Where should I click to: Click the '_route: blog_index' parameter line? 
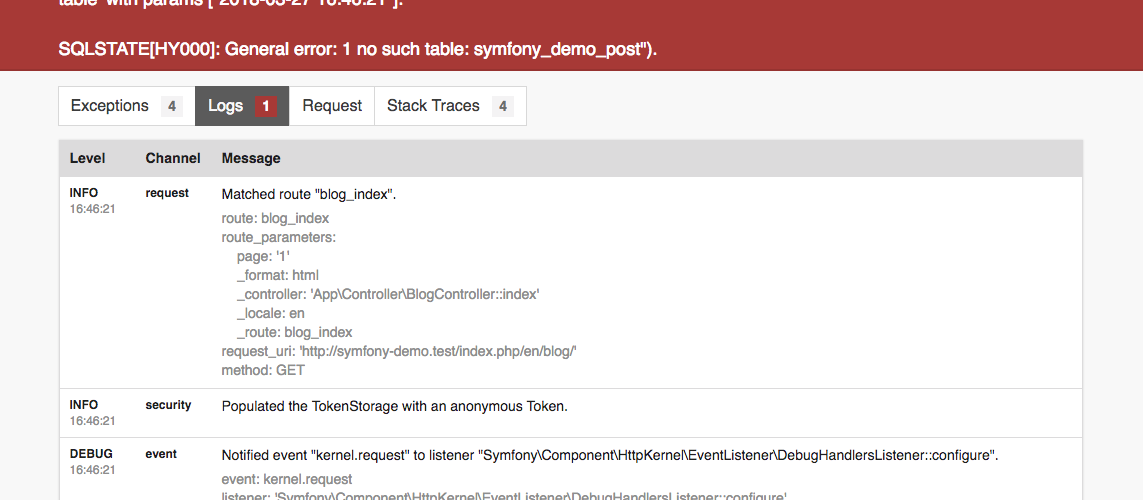[294, 332]
